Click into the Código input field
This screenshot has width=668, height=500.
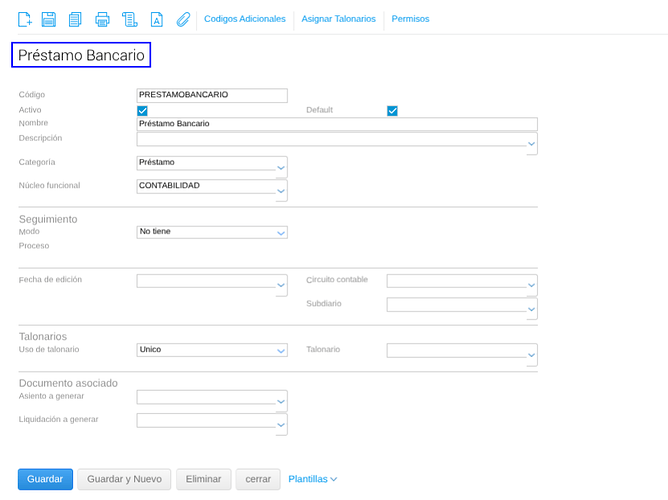212,95
